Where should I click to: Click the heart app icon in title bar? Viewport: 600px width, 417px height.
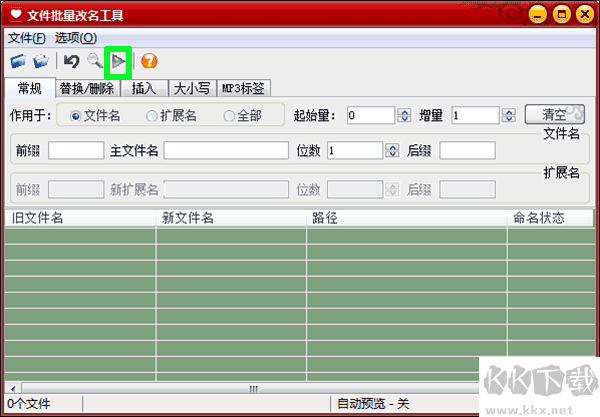(16, 14)
